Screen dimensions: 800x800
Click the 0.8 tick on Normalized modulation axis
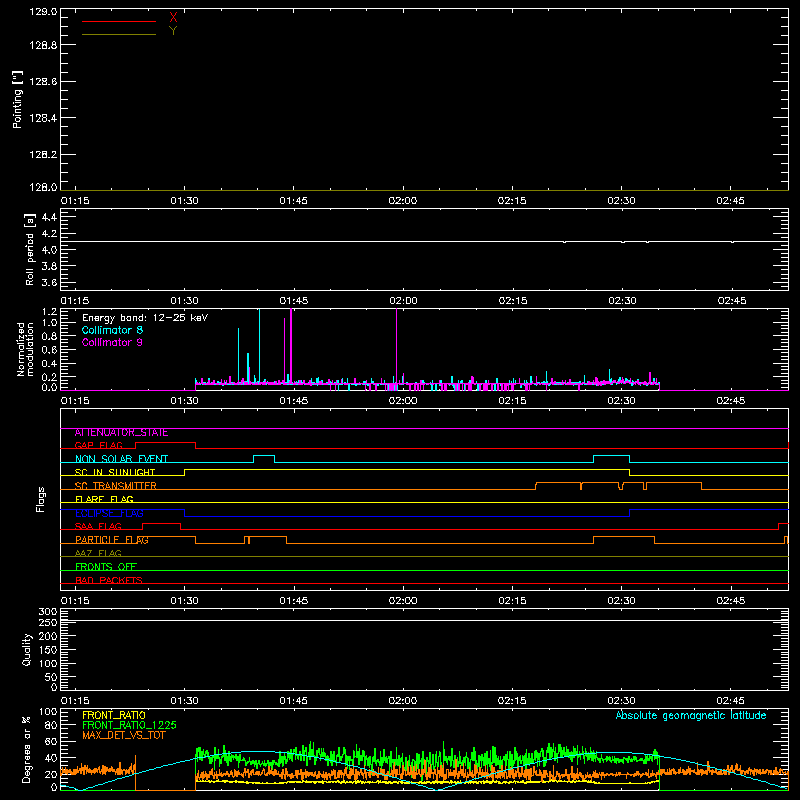coord(49,336)
